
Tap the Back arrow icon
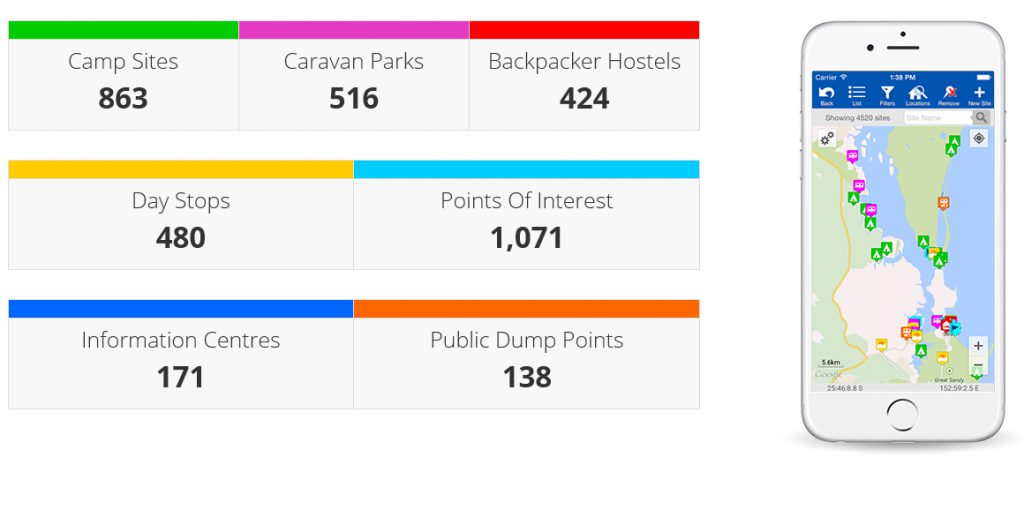tap(827, 93)
